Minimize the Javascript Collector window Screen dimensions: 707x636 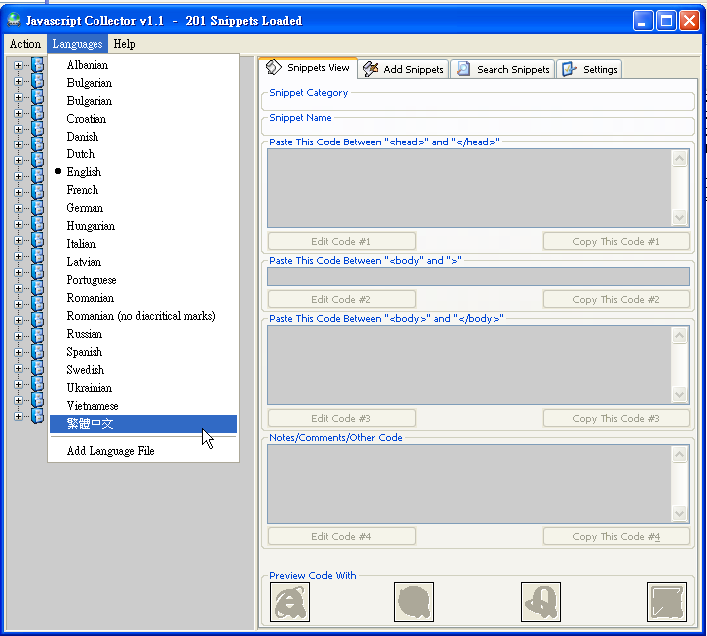coord(643,20)
